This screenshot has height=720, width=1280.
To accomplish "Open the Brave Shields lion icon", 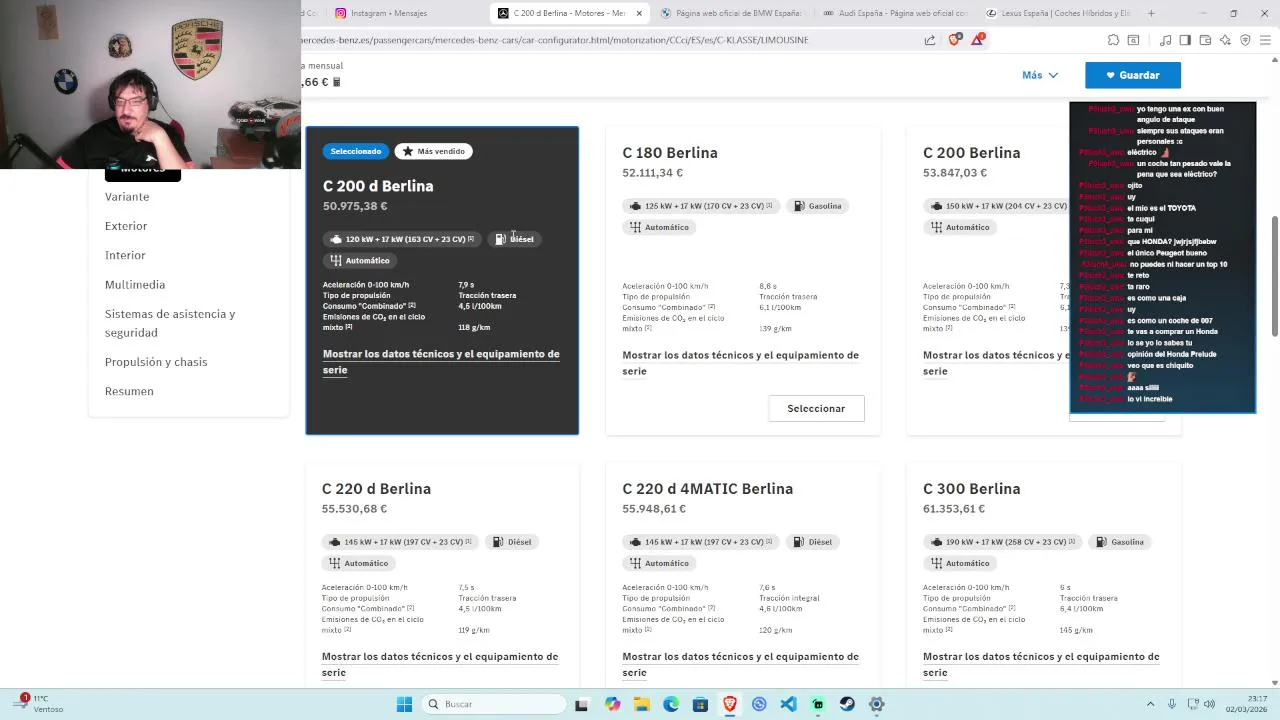I will [954, 40].
